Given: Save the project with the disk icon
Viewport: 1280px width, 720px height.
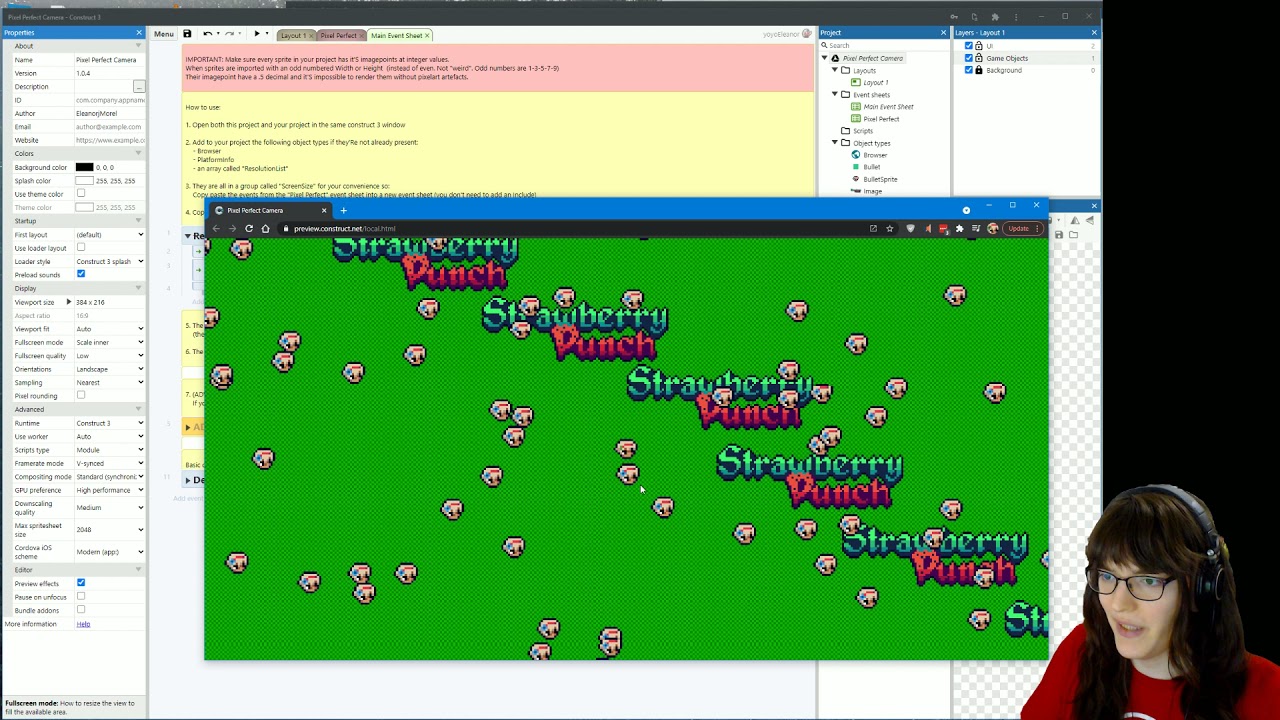Looking at the screenshot, I should point(187,34).
